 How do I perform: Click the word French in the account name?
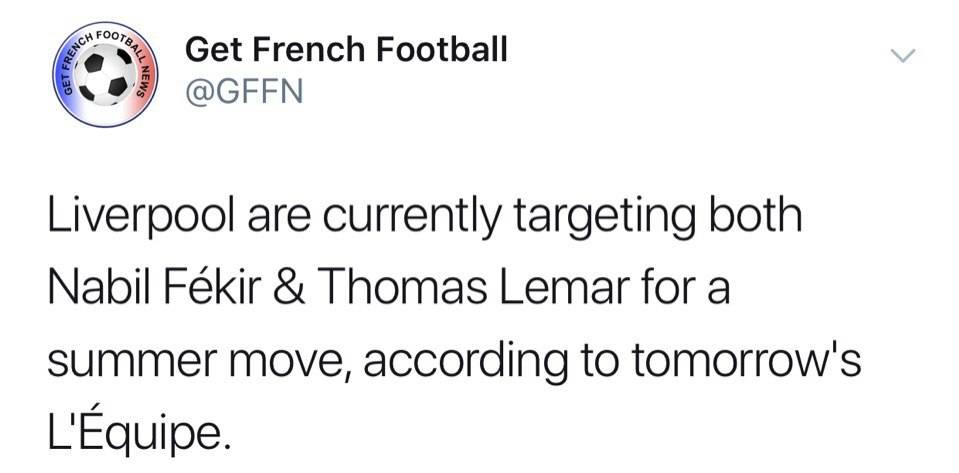302,48
